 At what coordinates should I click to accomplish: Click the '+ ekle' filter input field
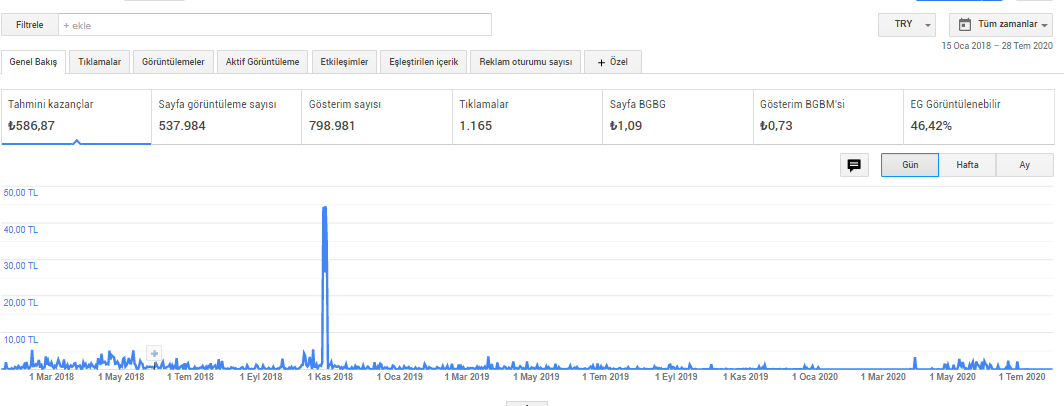(x=275, y=24)
